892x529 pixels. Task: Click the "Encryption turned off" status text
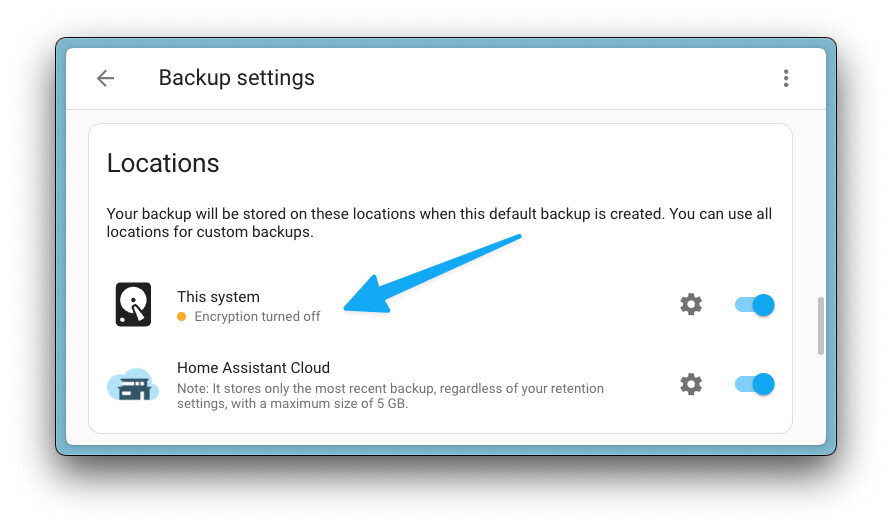(257, 317)
